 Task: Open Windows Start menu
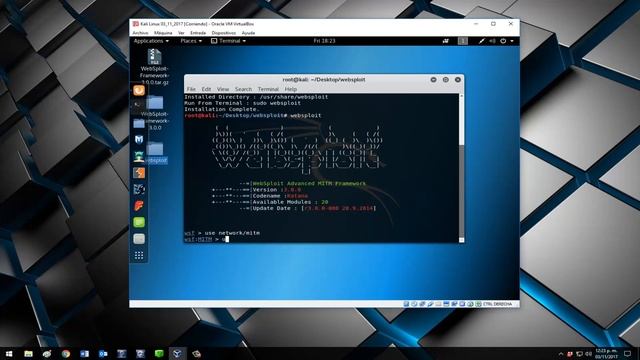pyautogui.click(x=9, y=353)
